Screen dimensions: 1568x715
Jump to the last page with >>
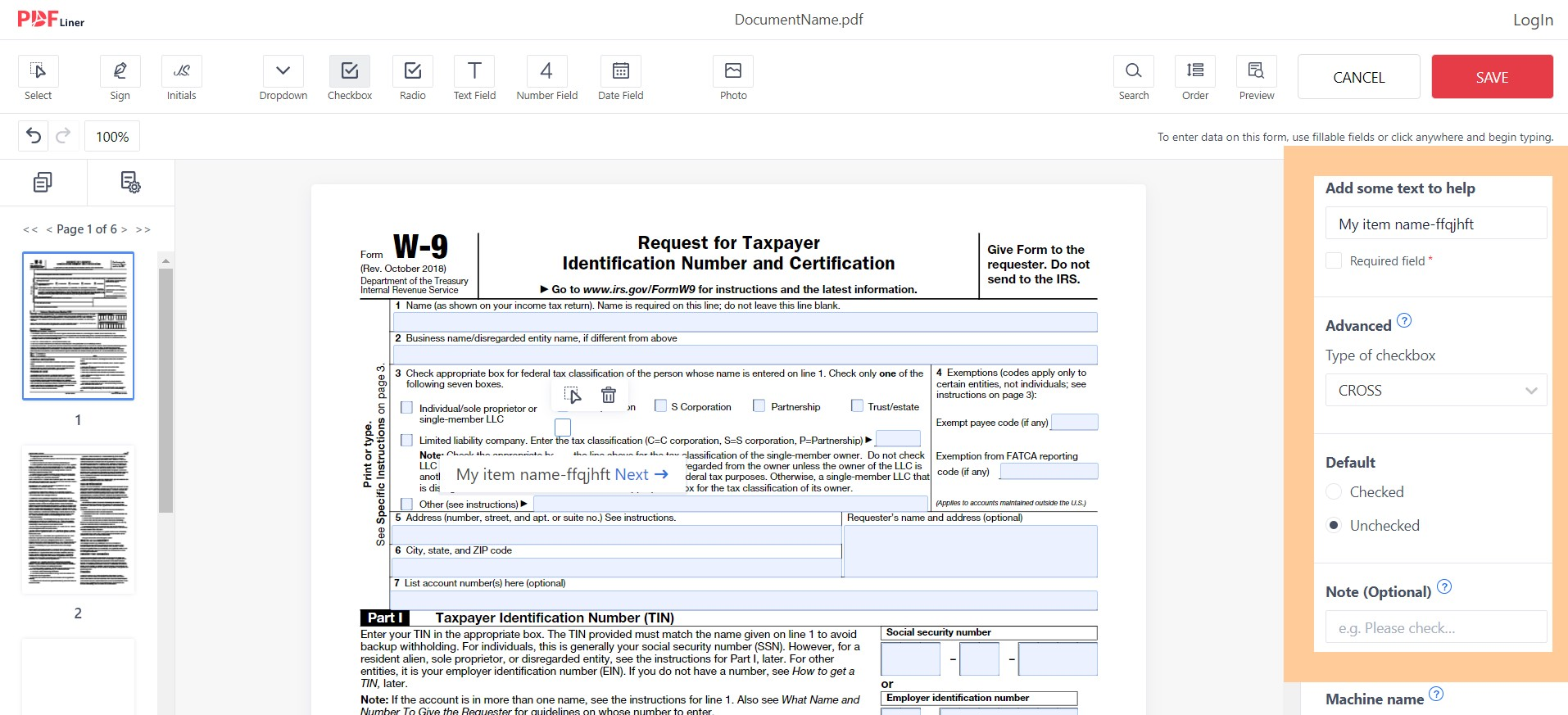click(143, 229)
